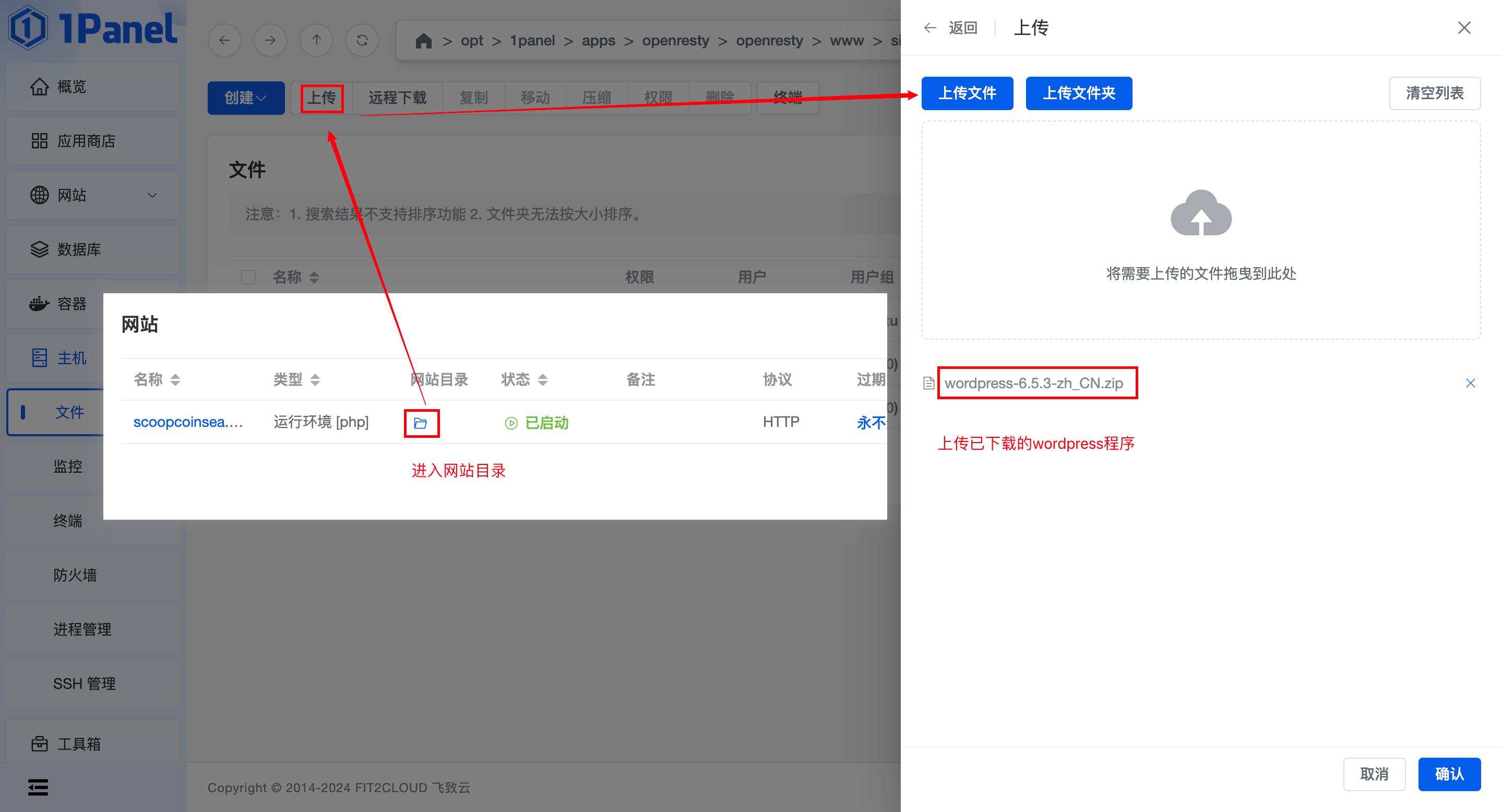Open SSH 管理 page
The width and height of the screenshot is (1502, 812).
coord(93,683)
